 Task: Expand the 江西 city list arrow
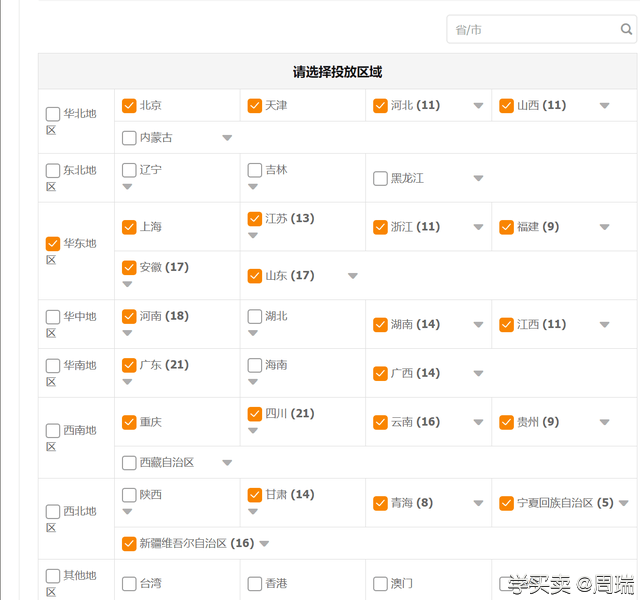pos(604,324)
